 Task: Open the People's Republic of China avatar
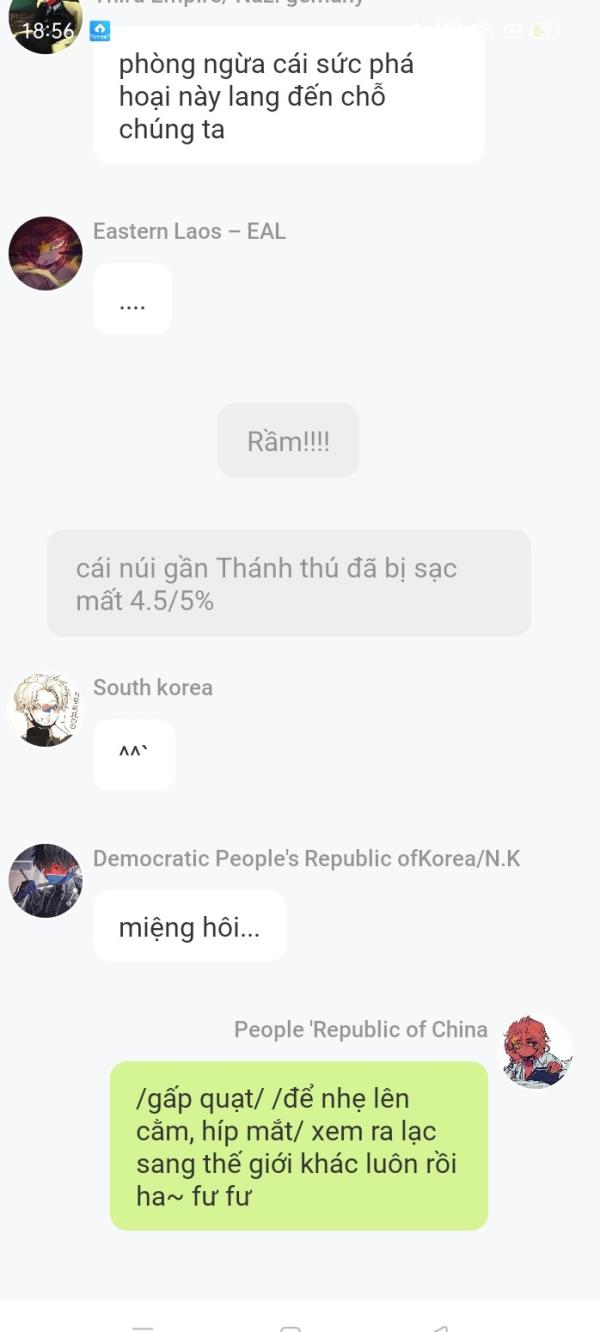point(535,1051)
